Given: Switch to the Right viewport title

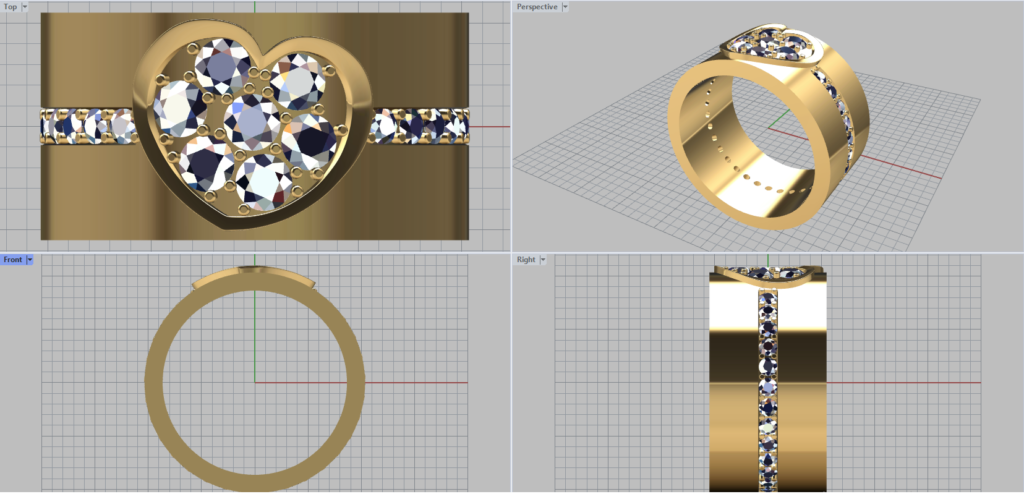Looking at the screenshot, I should pyautogui.click(x=526, y=260).
